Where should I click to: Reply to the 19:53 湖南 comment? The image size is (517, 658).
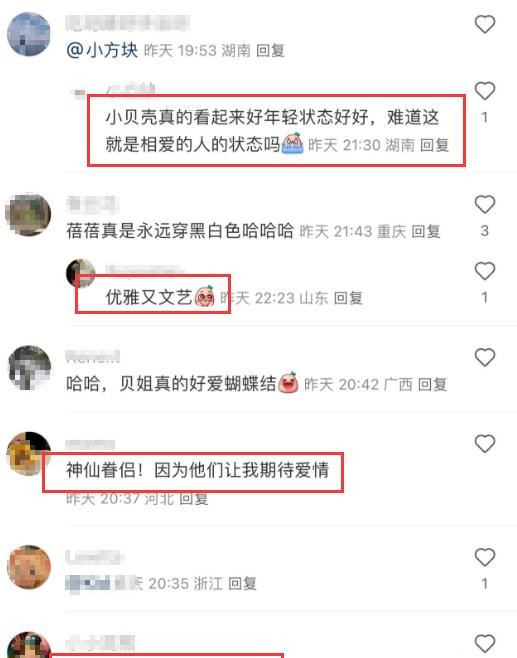click(x=271, y=51)
